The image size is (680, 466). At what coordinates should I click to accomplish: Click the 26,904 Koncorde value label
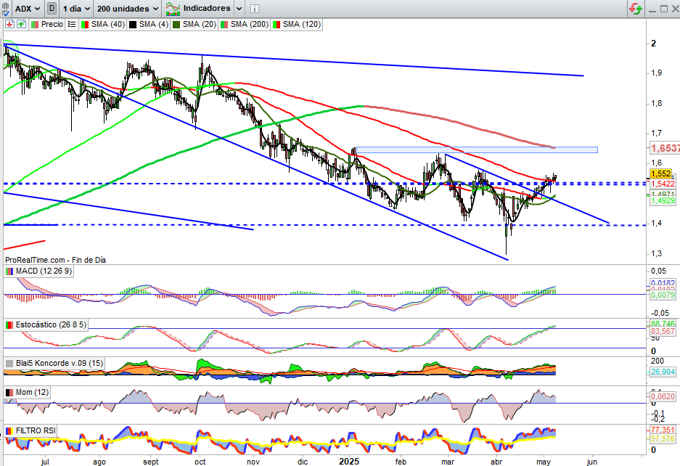tap(662, 372)
